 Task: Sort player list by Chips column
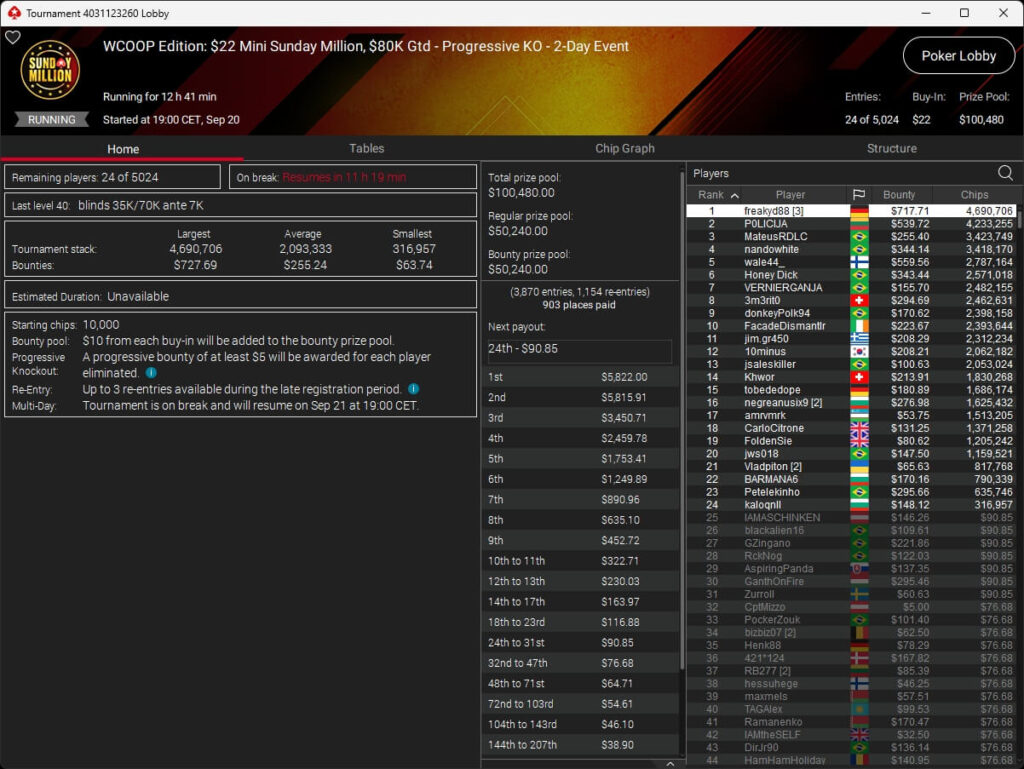(x=974, y=195)
